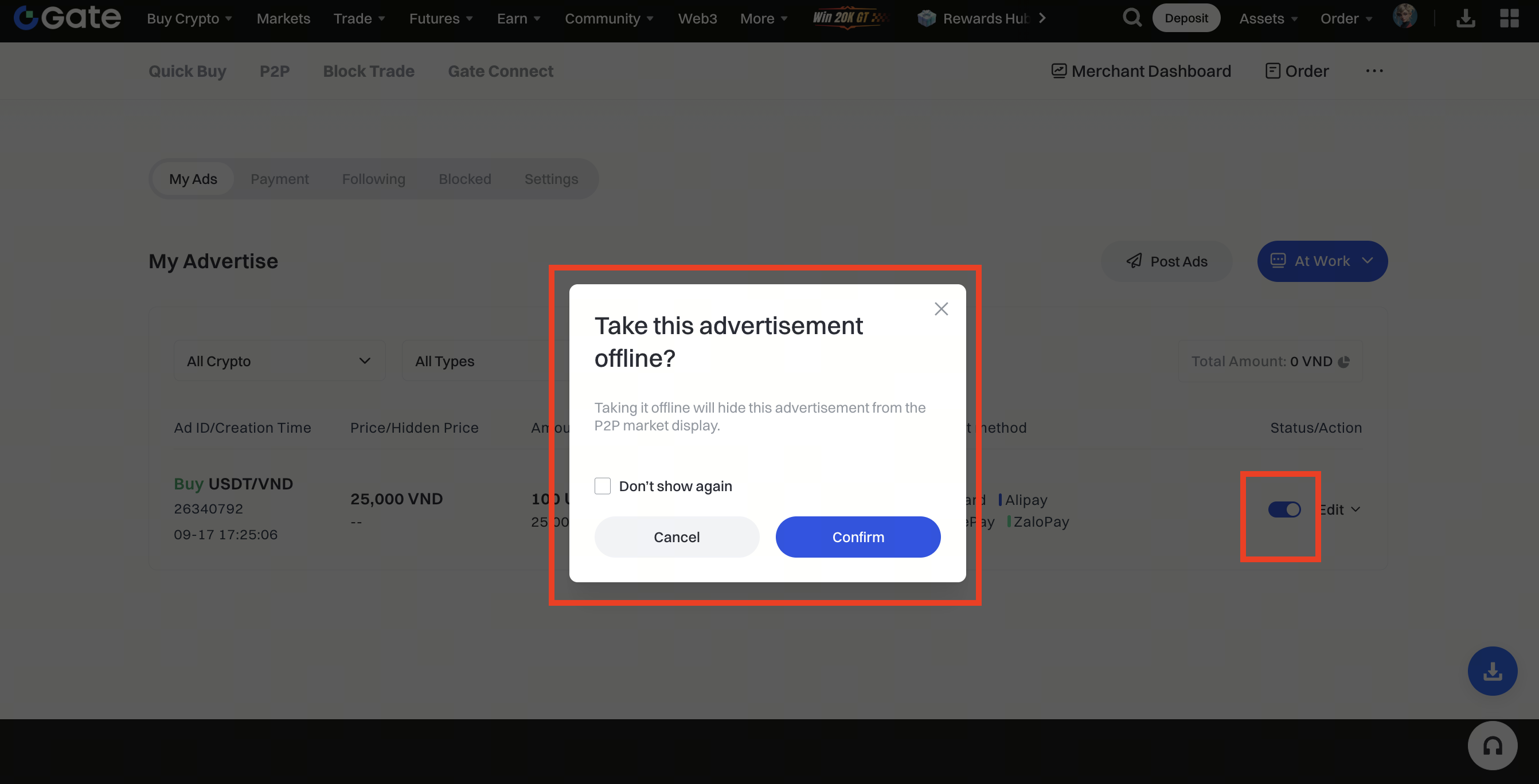1539x784 pixels.
Task: Click the Total Amount pie chart icon
Action: (x=1343, y=362)
